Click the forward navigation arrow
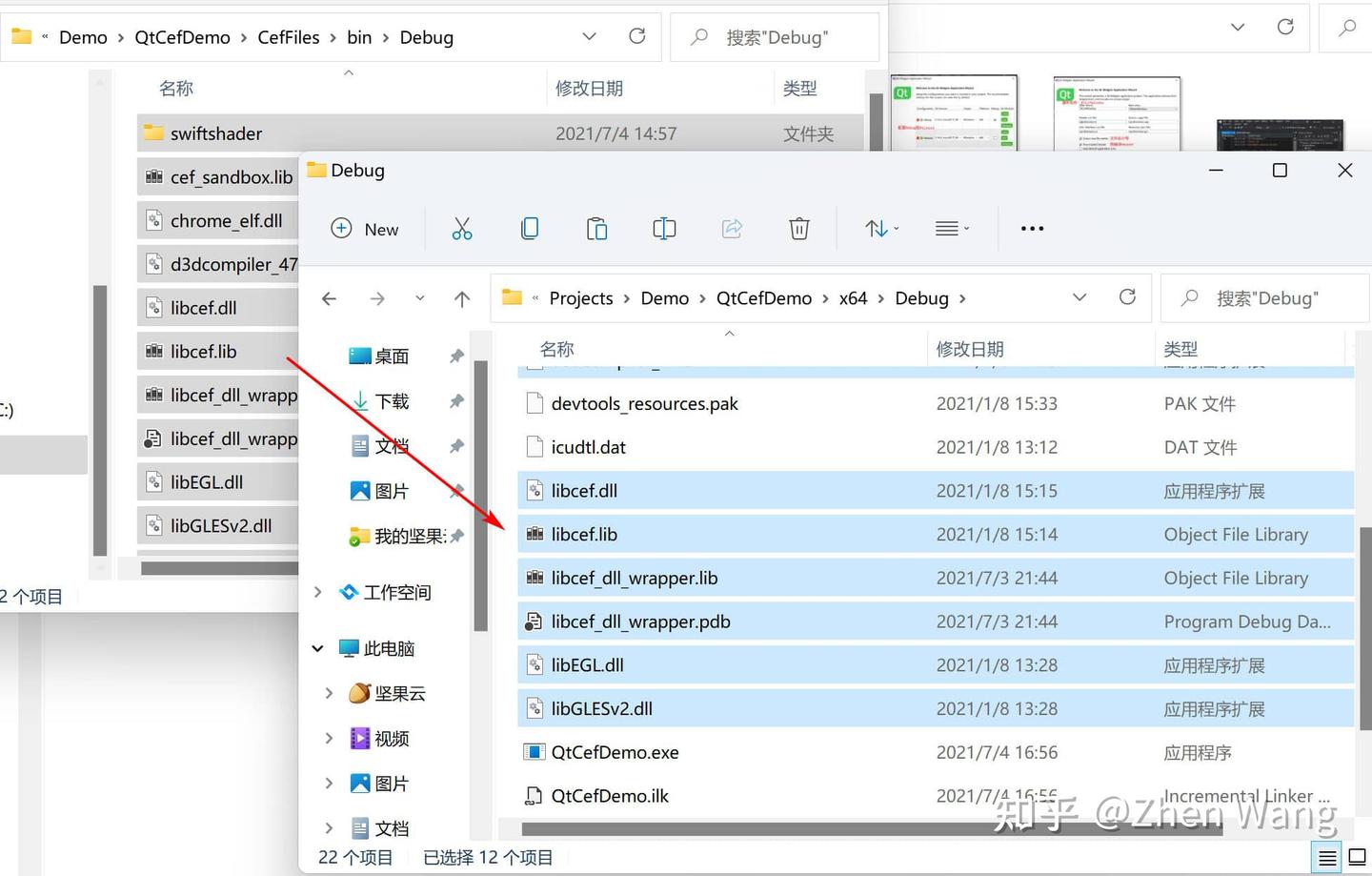The image size is (1372, 876). coord(377,298)
